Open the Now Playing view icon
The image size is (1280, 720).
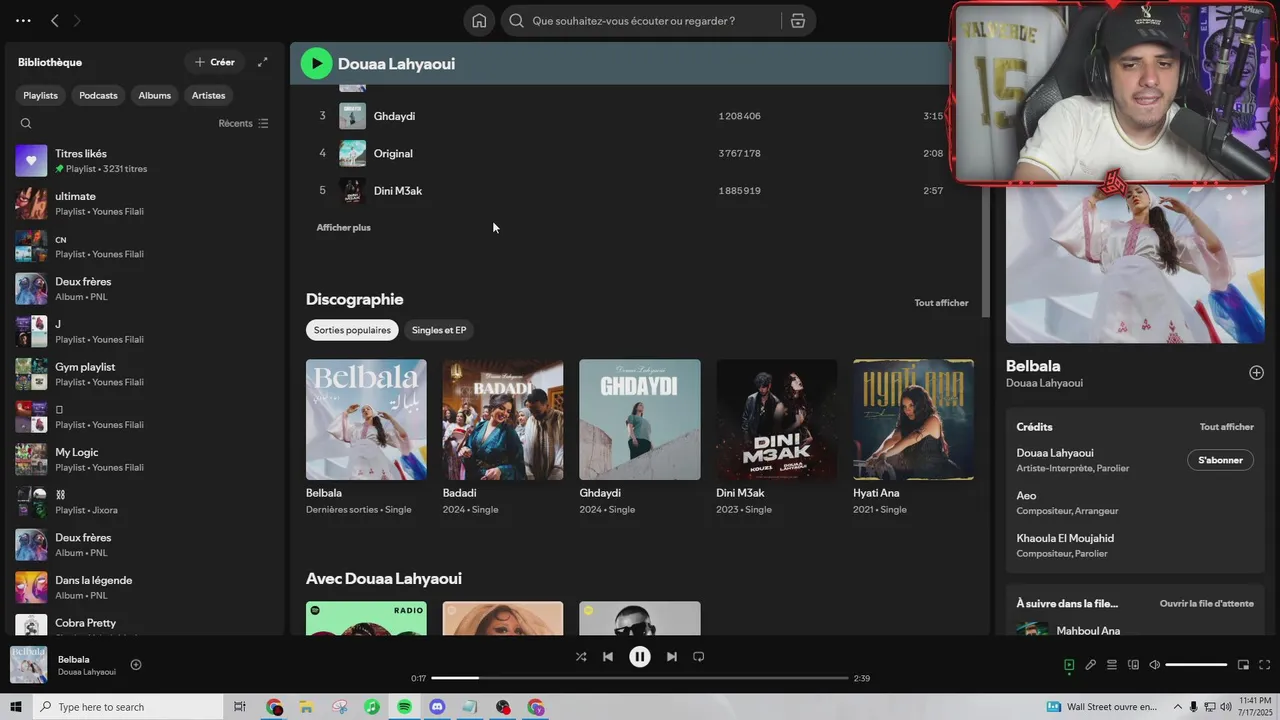pos(1069,665)
